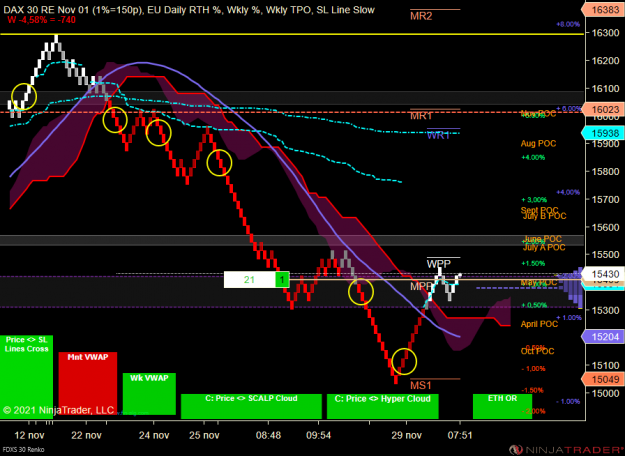This screenshot has height=456, width=625.
Task: Click the 'Aug POC' label
Action: pyautogui.click(x=538, y=143)
